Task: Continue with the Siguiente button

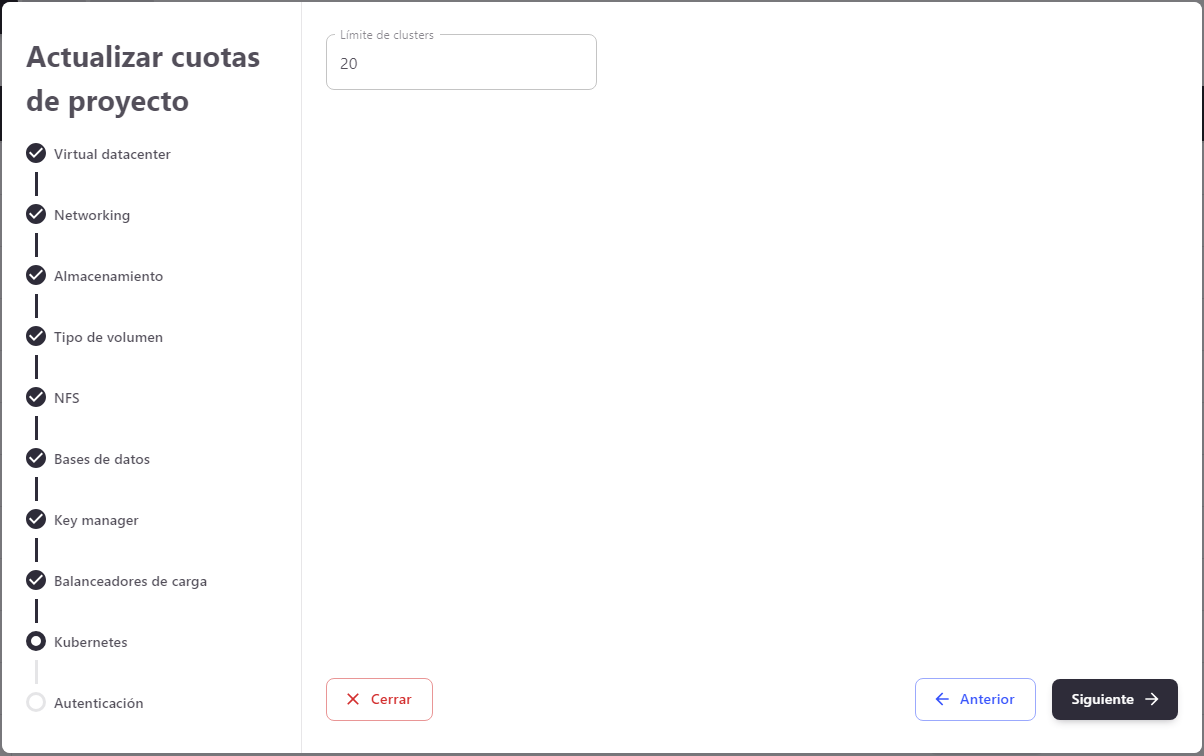Action: click(1114, 700)
